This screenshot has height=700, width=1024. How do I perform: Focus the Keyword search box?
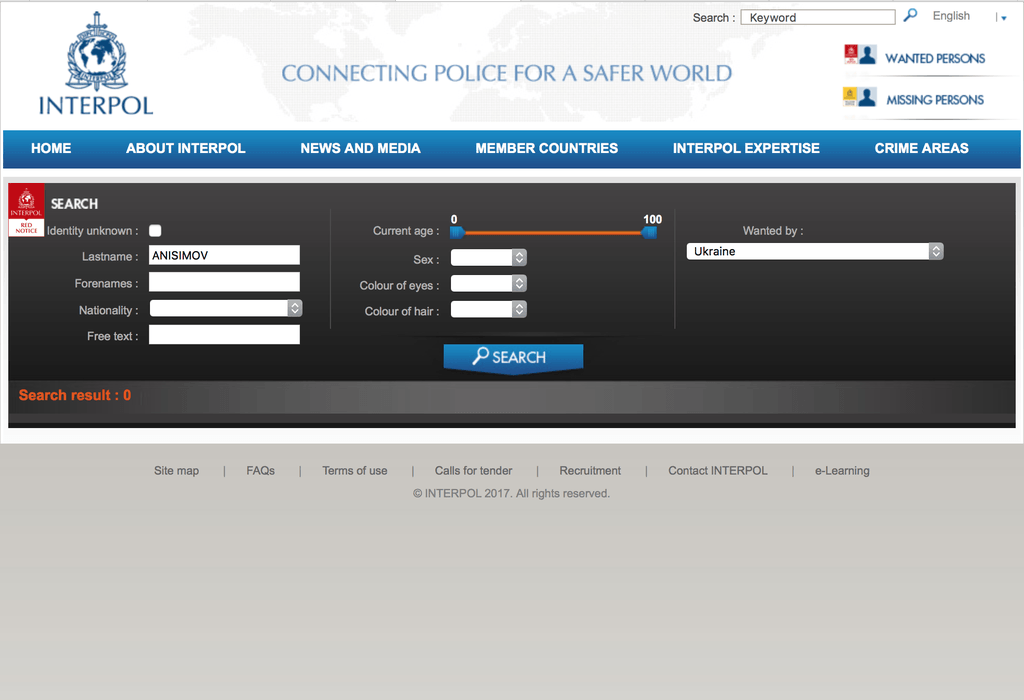[x=817, y=17]
